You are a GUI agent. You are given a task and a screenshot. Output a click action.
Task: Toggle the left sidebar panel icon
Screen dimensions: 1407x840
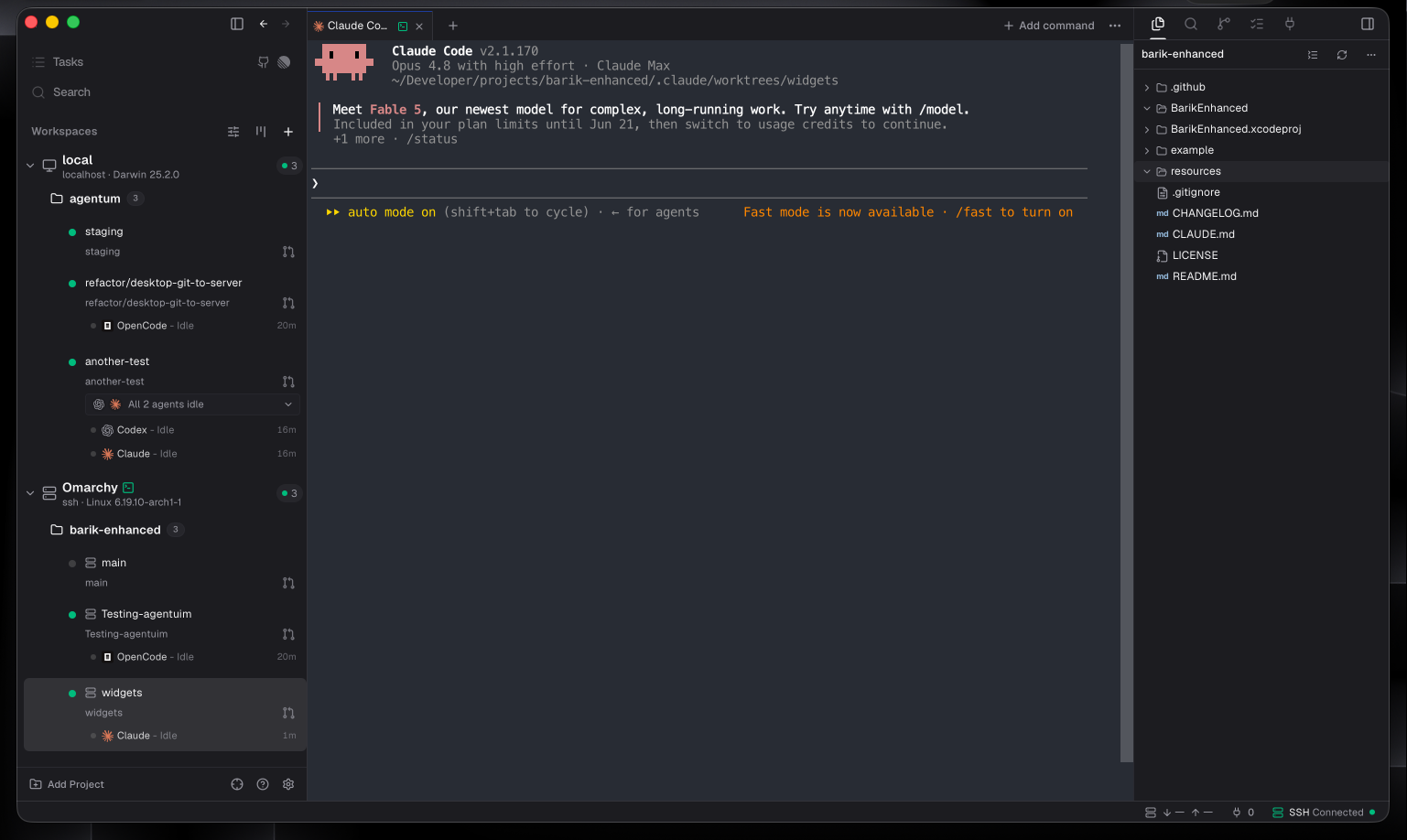pyautogui.click(x=237, y=24)
